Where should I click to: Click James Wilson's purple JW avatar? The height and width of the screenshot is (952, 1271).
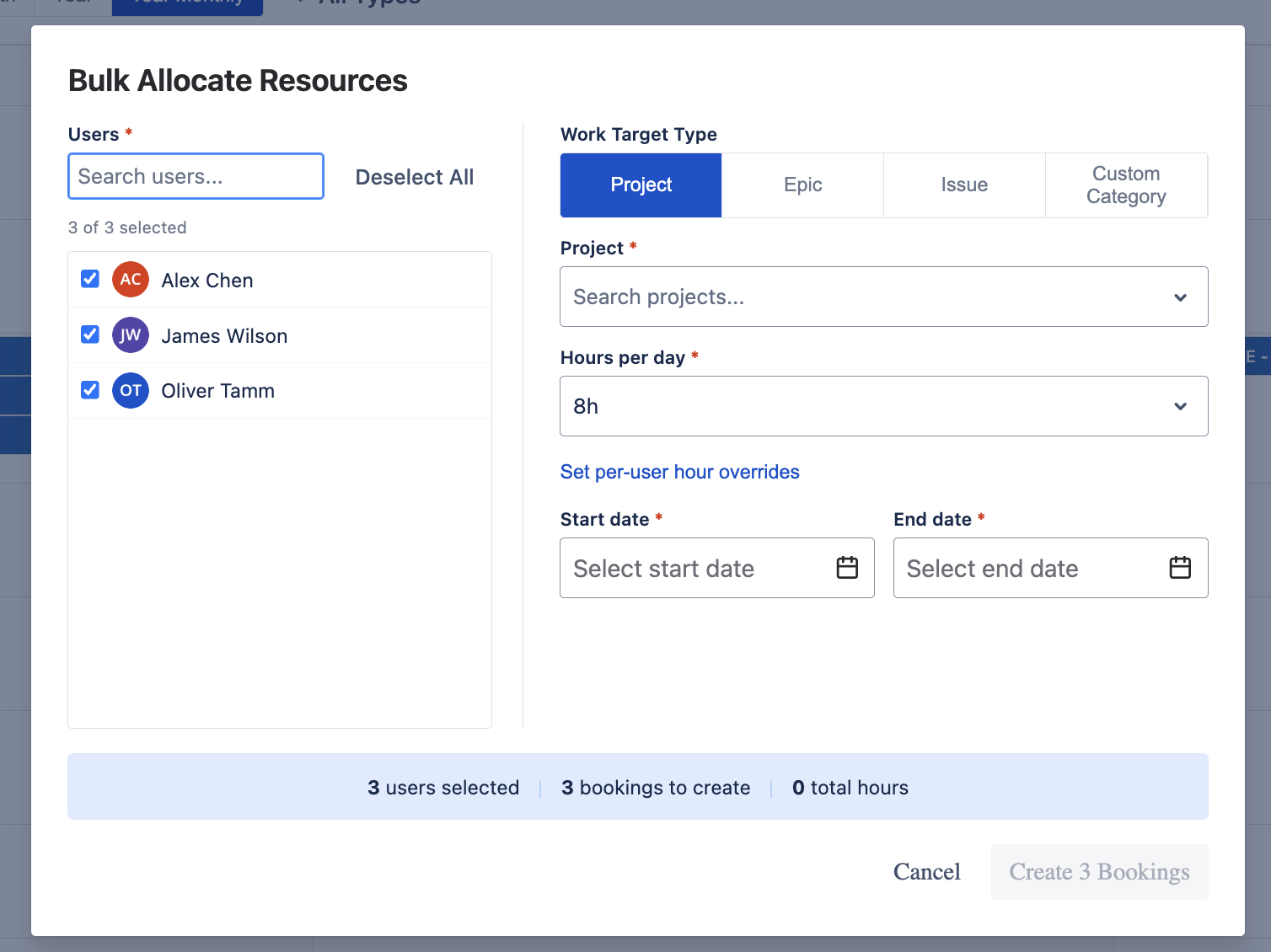coord(130,334)
